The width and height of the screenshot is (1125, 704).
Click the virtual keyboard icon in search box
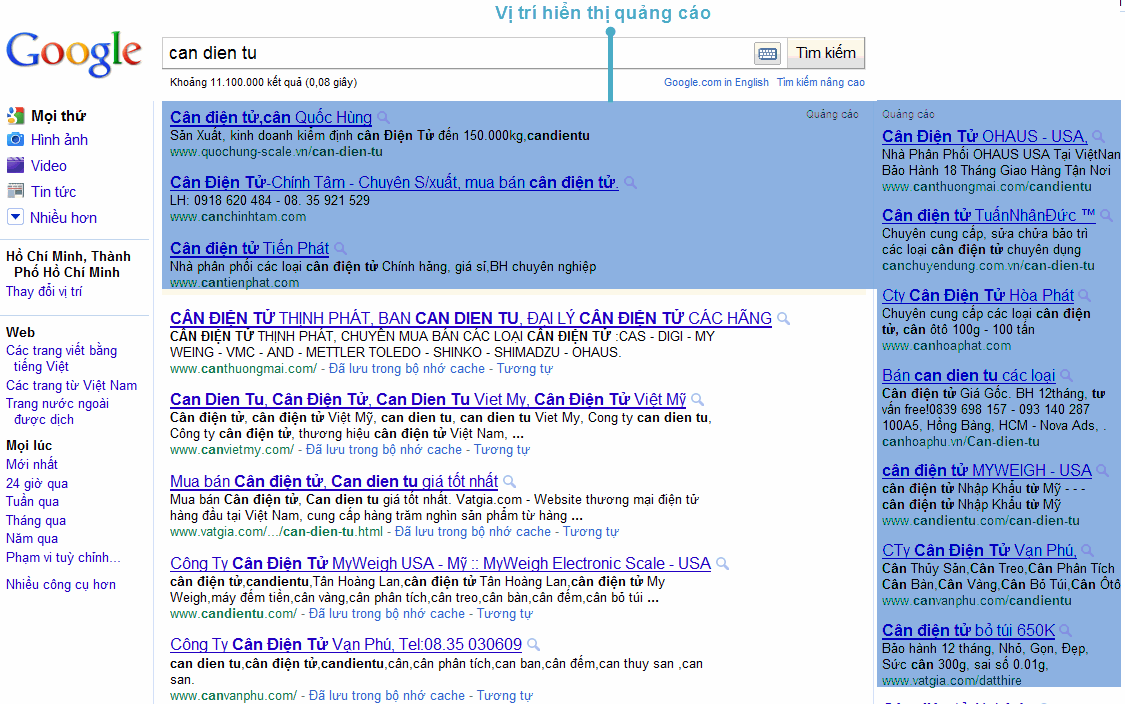point(767,53)
